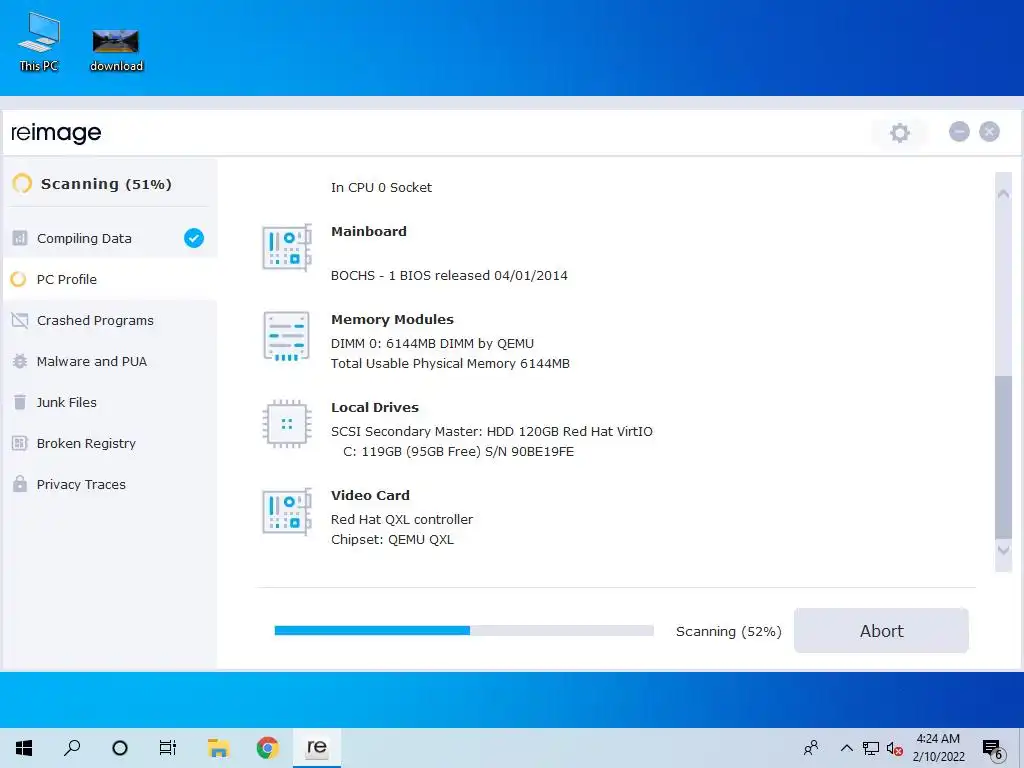Click the network status tray icon
This screenshot has height=768, width=1024.
click(x=871, y=748)
